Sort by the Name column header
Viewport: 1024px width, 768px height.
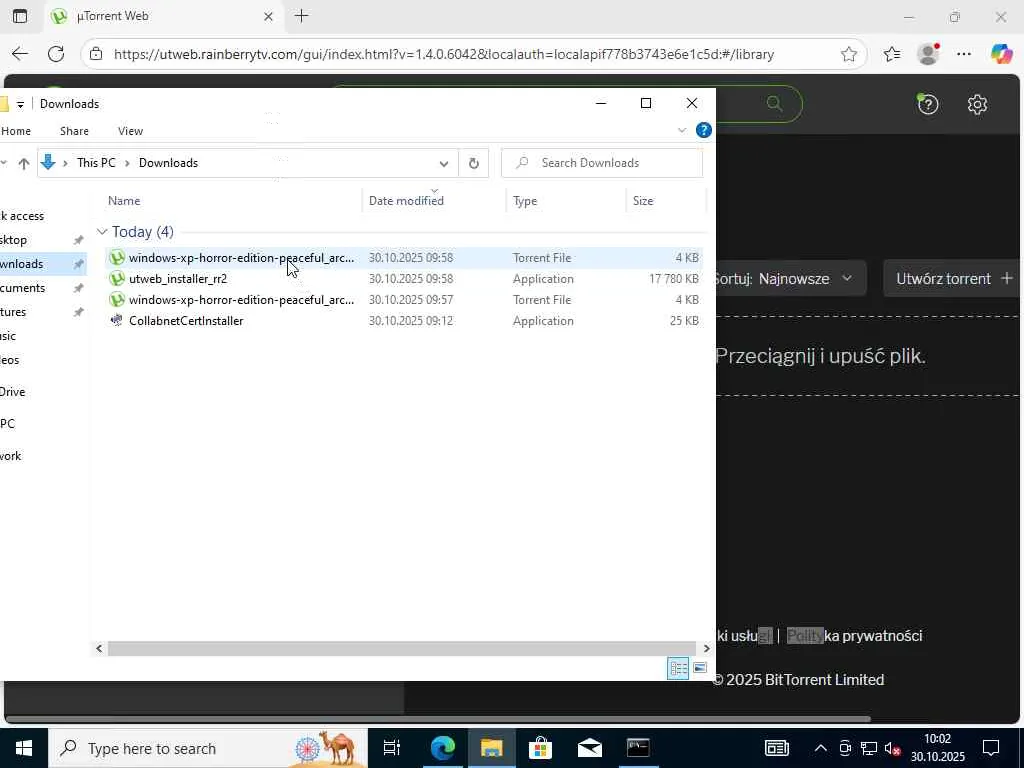point(232,200)
